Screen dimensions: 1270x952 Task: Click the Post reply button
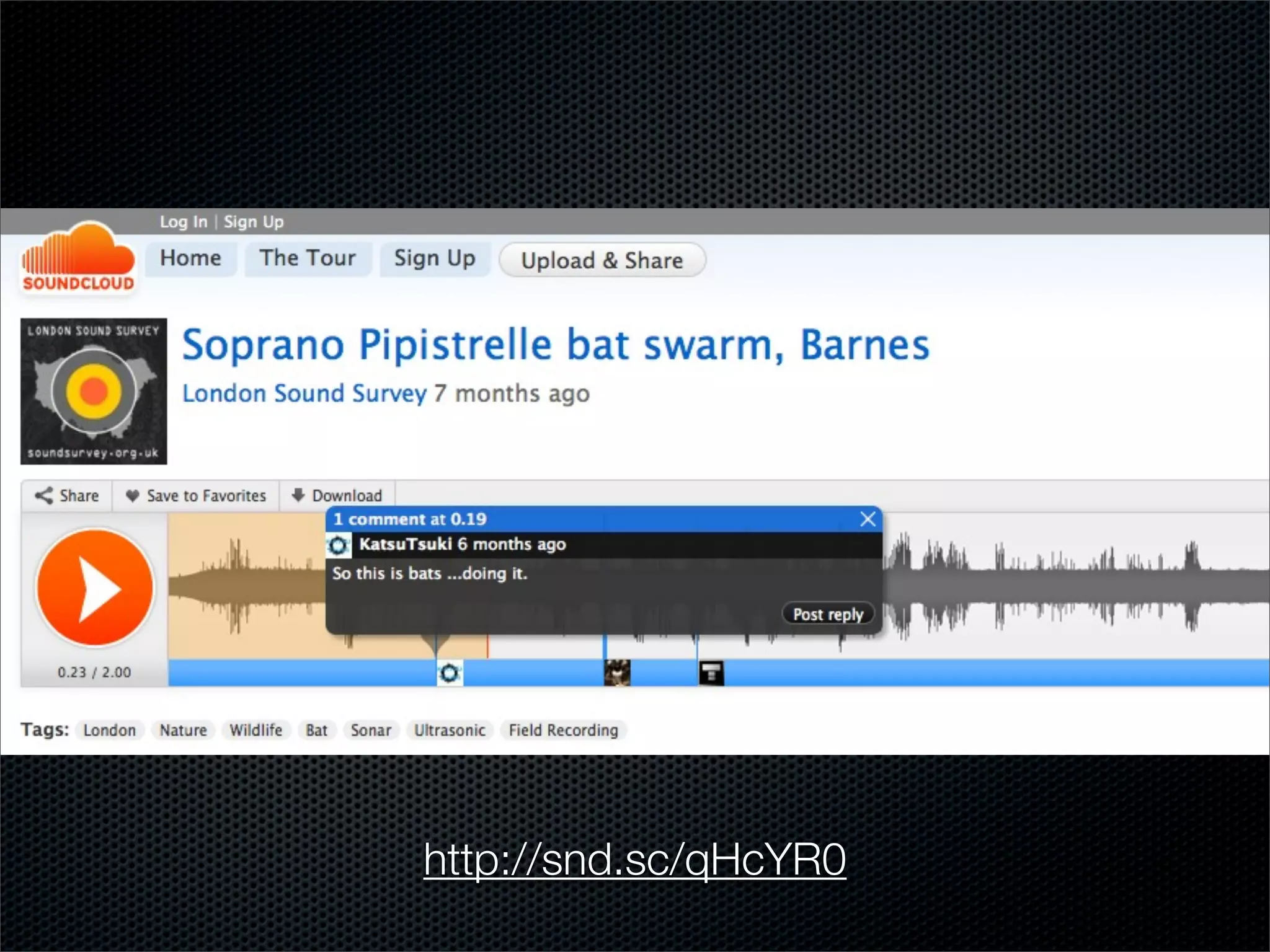click(828, 614)
